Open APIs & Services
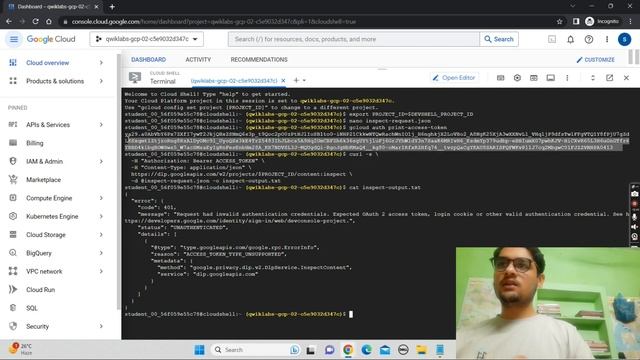640x360 pixels. click(48, 125)
